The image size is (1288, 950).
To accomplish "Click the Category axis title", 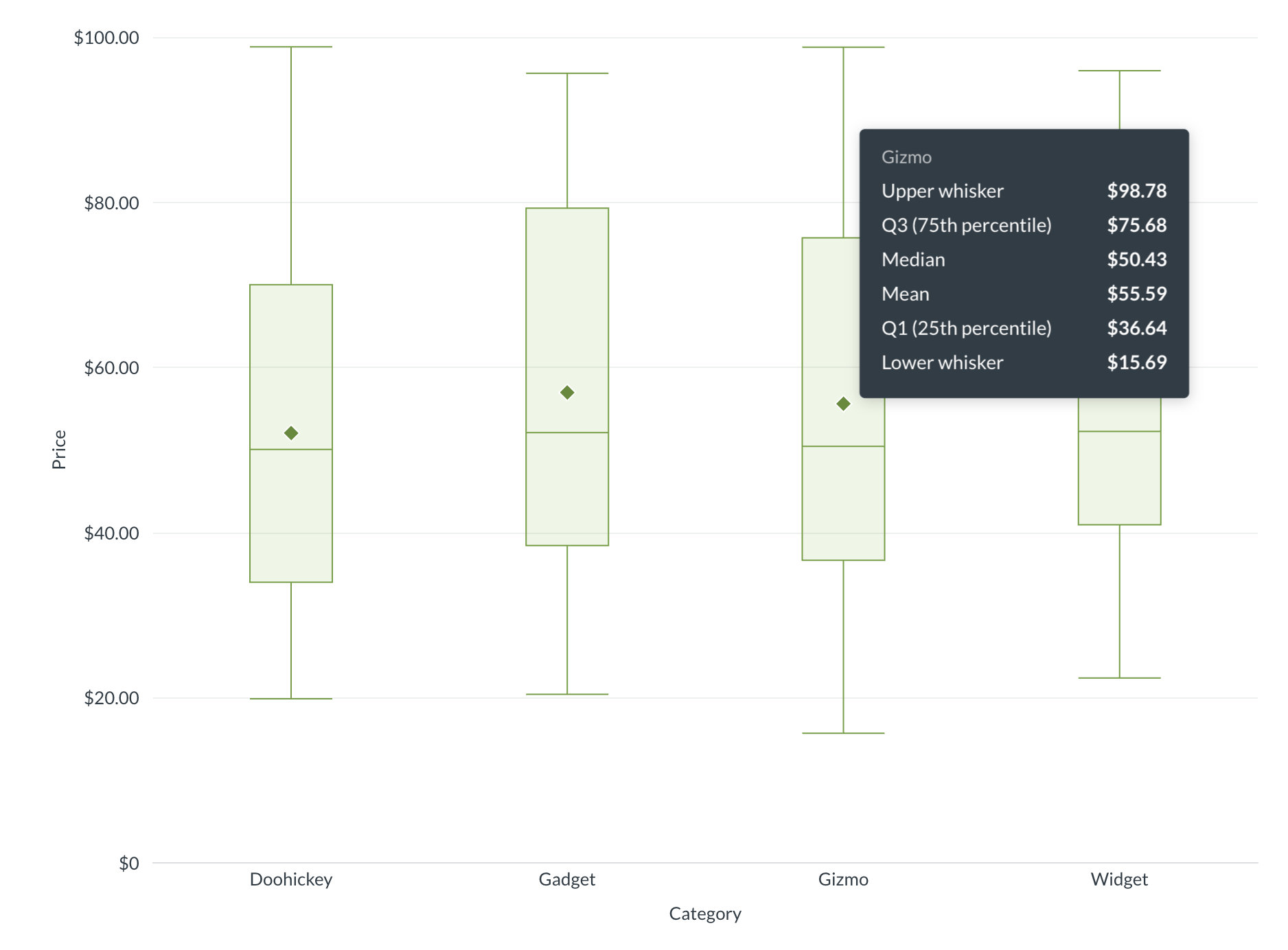I will [x=705, y=914].
